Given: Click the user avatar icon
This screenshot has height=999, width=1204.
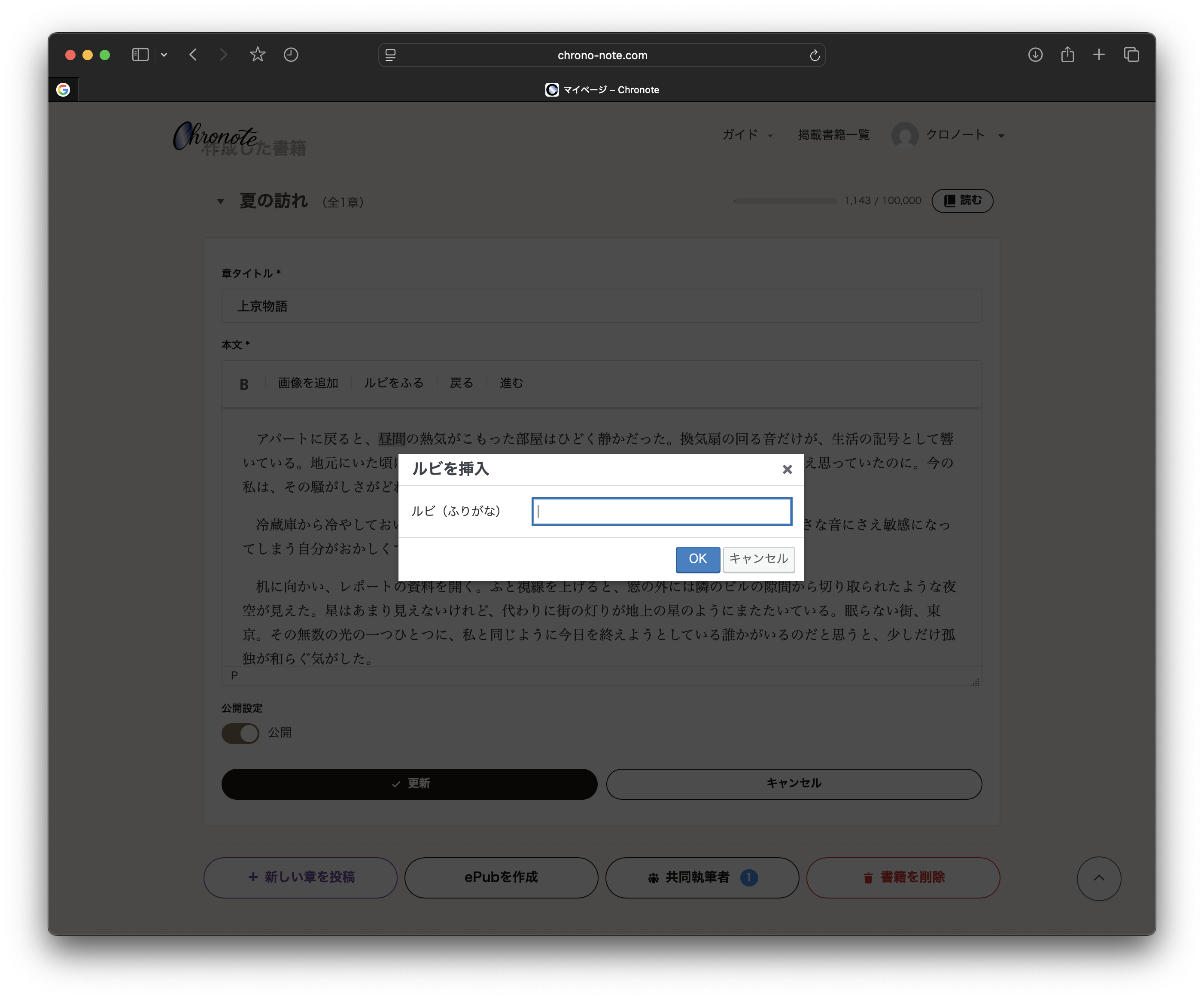Looking at the screenshot, I should click(x=905, y=135).
